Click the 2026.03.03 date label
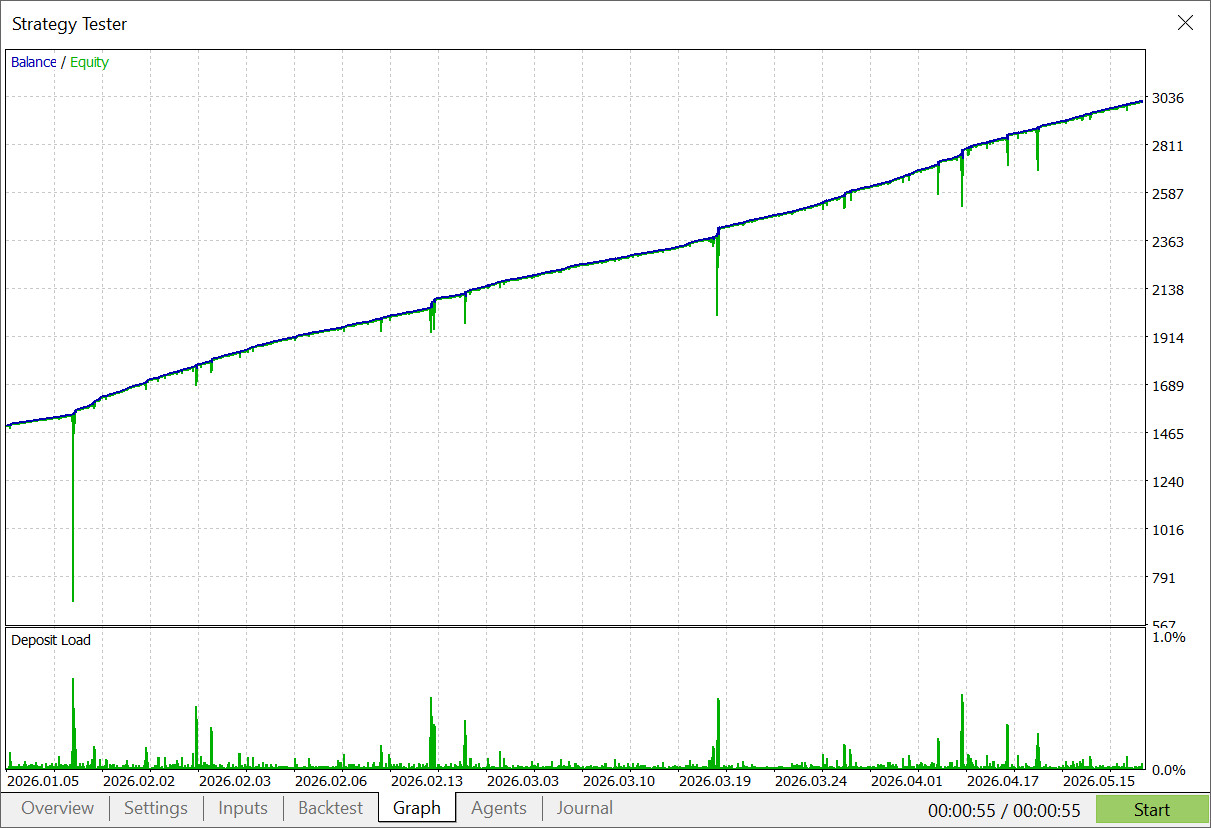Viewport: 1211px width, 828px height. [x=523, y=781]
